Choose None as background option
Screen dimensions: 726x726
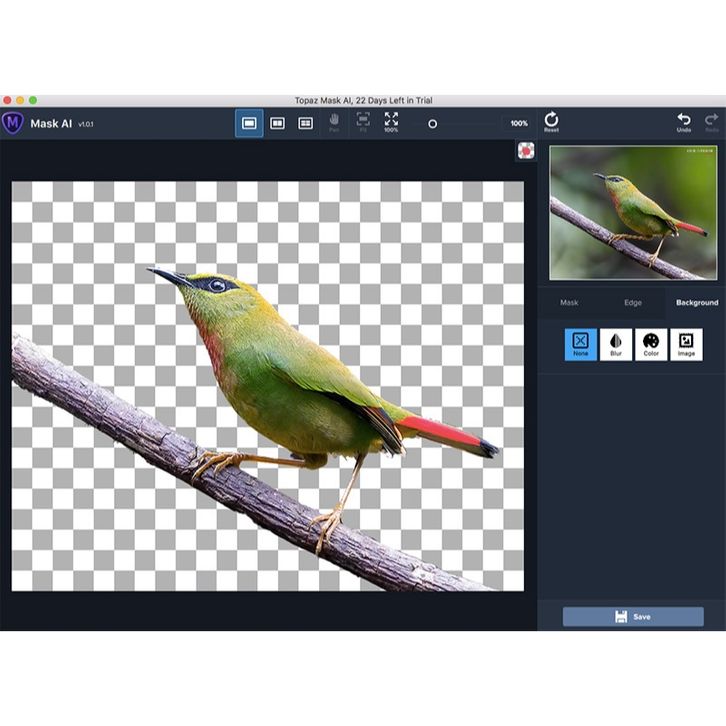click(580, 344)
